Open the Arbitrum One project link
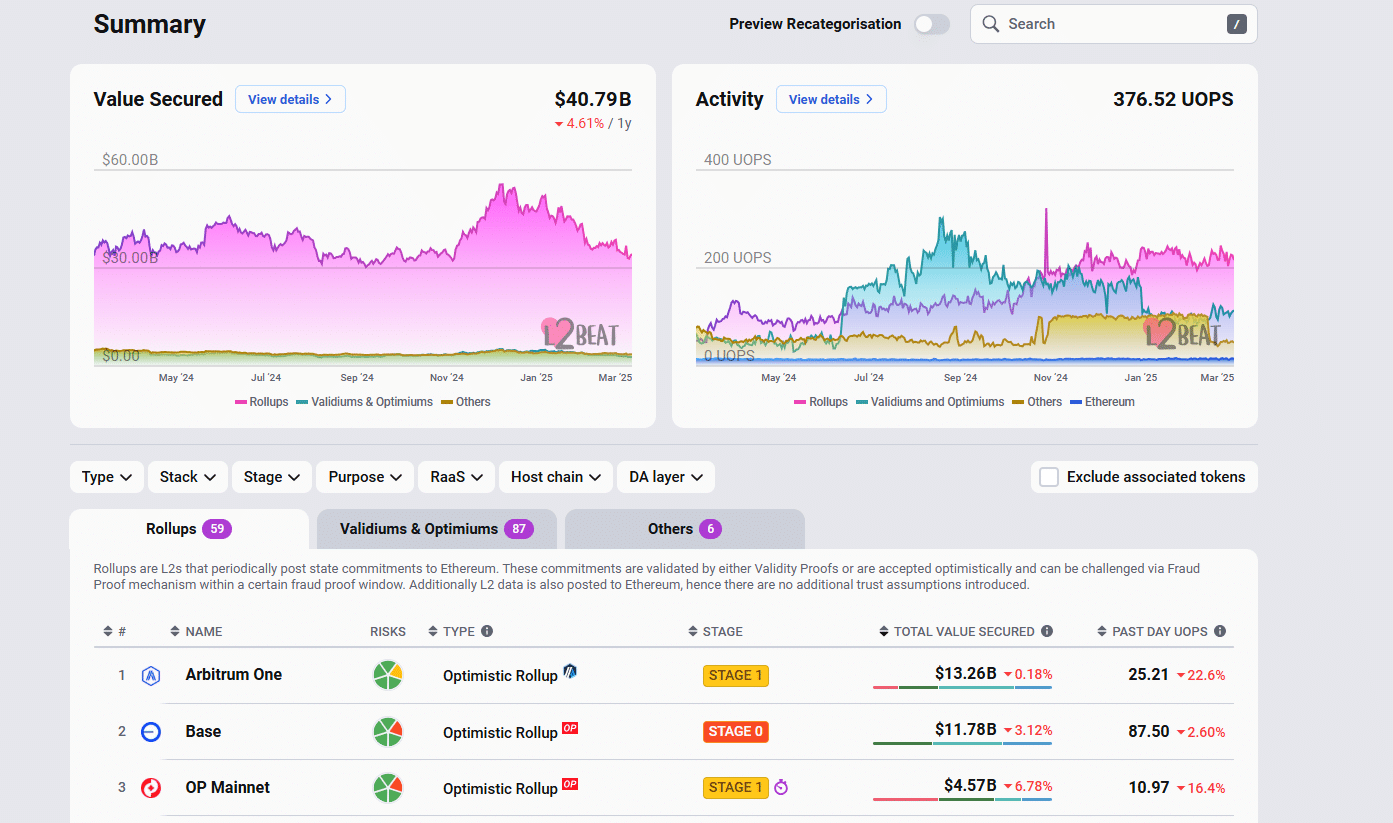 (234, 675)
